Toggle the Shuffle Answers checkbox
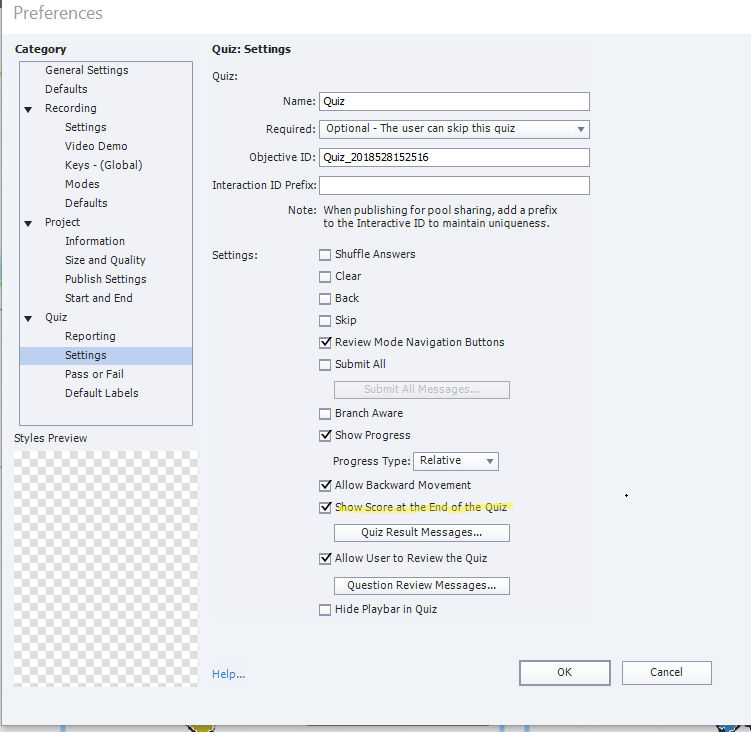Screen dimensions: 751x732 [x=325, y=254]
